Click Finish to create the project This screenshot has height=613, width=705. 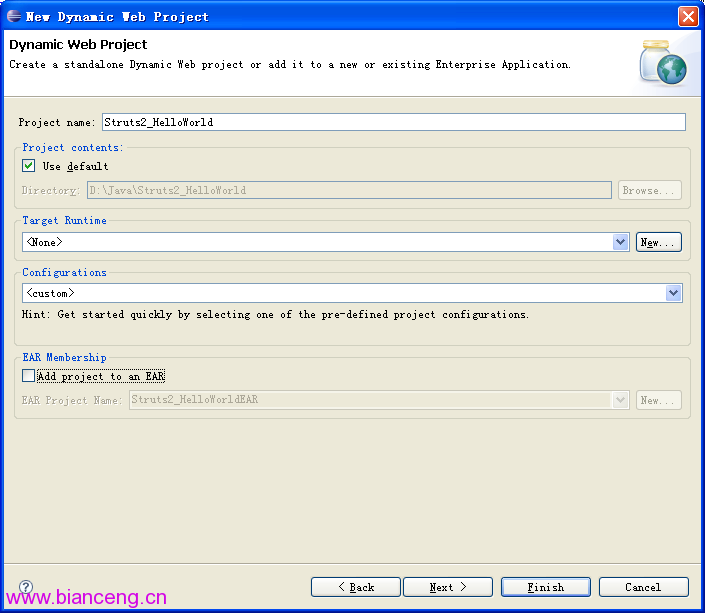(x=546, y=587)
